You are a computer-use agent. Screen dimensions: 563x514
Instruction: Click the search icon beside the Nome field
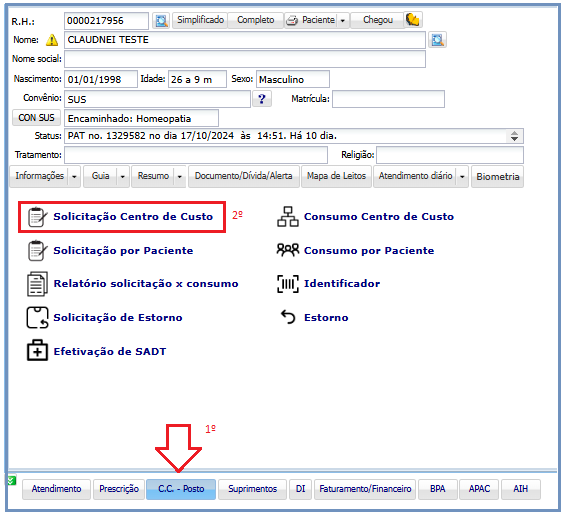pos(437,39)
